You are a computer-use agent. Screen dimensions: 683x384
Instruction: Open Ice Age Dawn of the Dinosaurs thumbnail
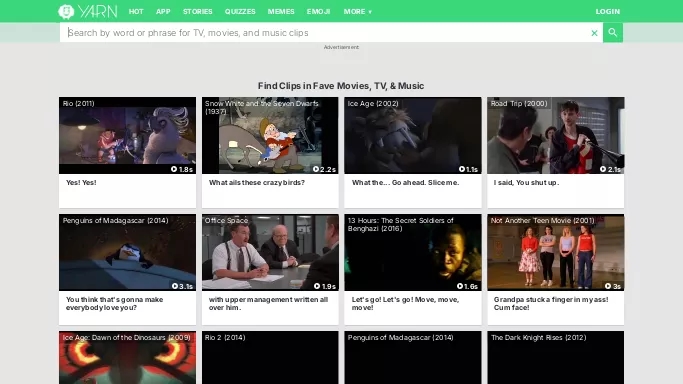click(127, 357)
